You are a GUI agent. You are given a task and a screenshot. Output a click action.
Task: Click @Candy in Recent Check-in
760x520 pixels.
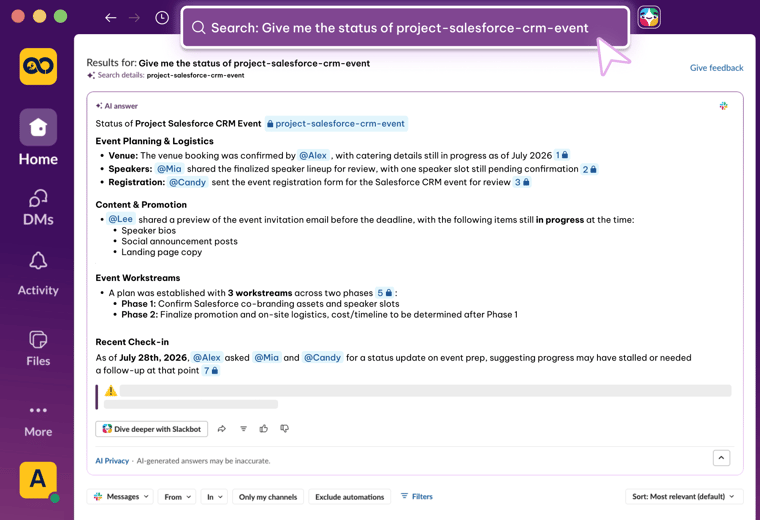point(322,358)
